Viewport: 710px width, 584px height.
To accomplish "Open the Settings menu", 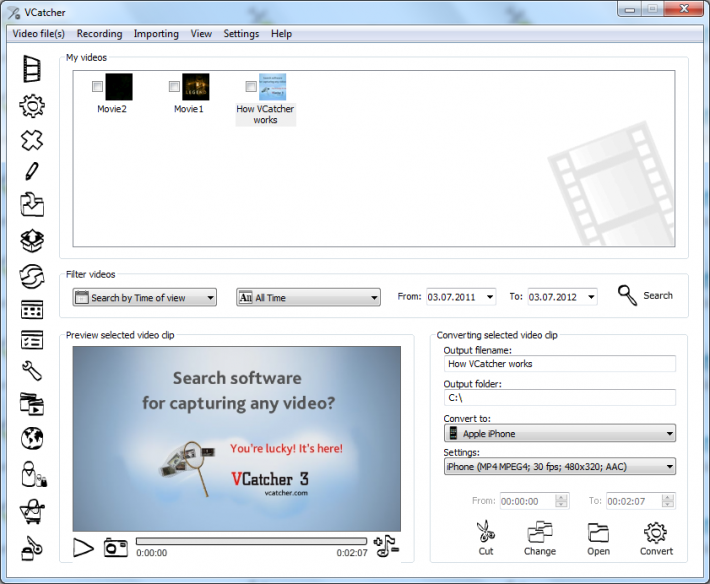I will click(241, 34).
